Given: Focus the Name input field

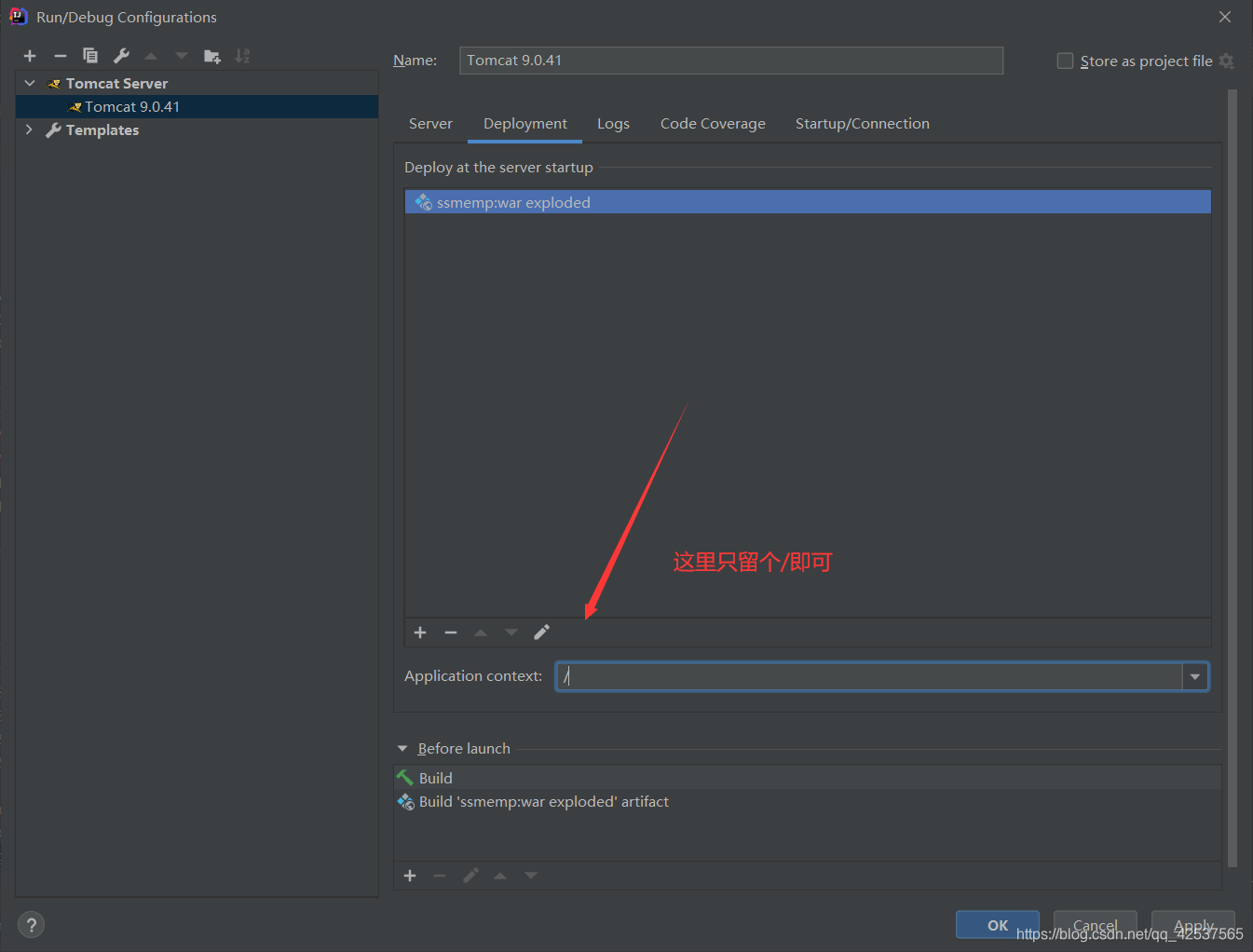Looking at the screenshot, I should point(731,61).
